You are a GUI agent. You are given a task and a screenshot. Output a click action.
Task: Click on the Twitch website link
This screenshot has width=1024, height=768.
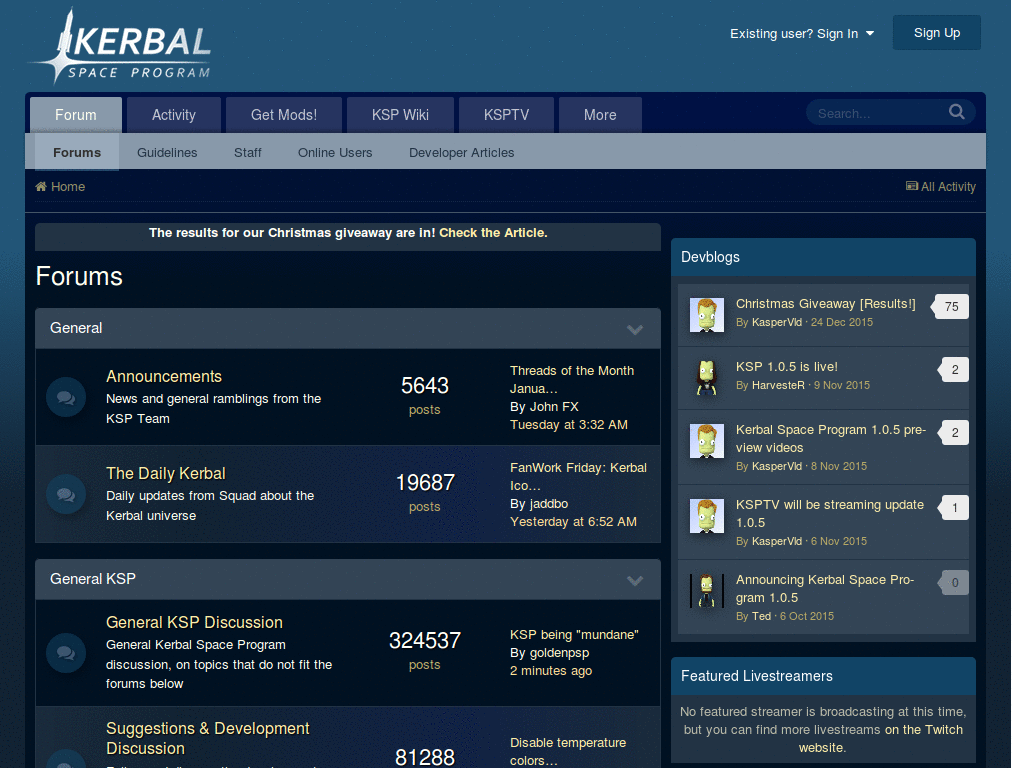click(x=882, y=738)
